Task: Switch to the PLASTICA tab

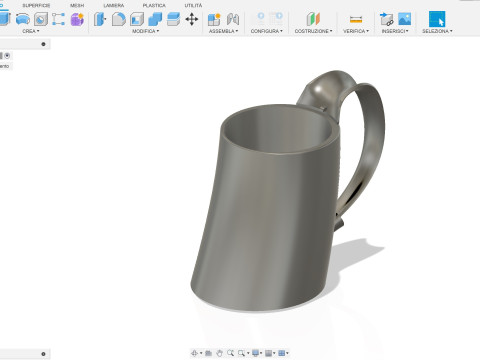Action: tap(154, 5)
